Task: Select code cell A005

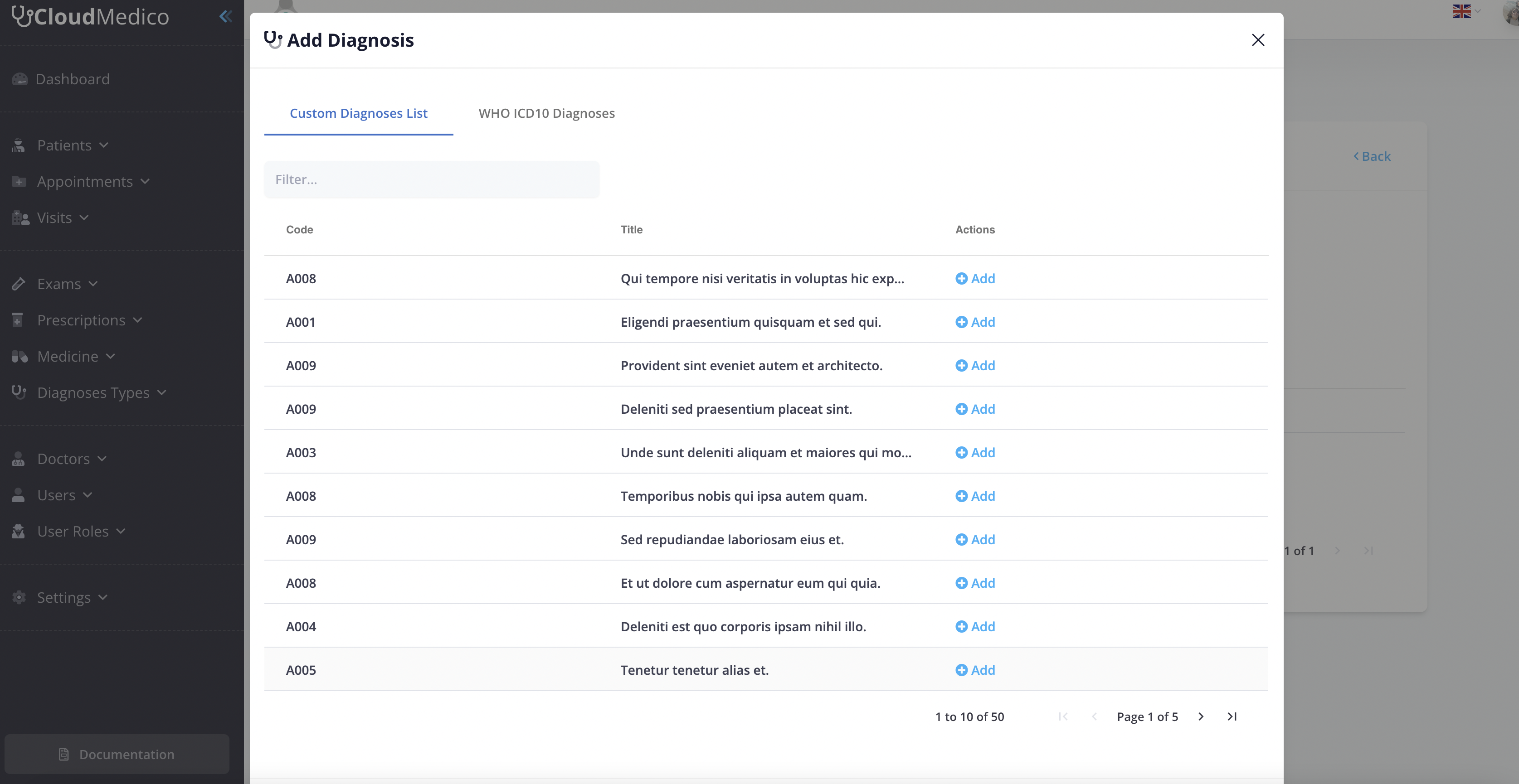Action: (301, 670)
